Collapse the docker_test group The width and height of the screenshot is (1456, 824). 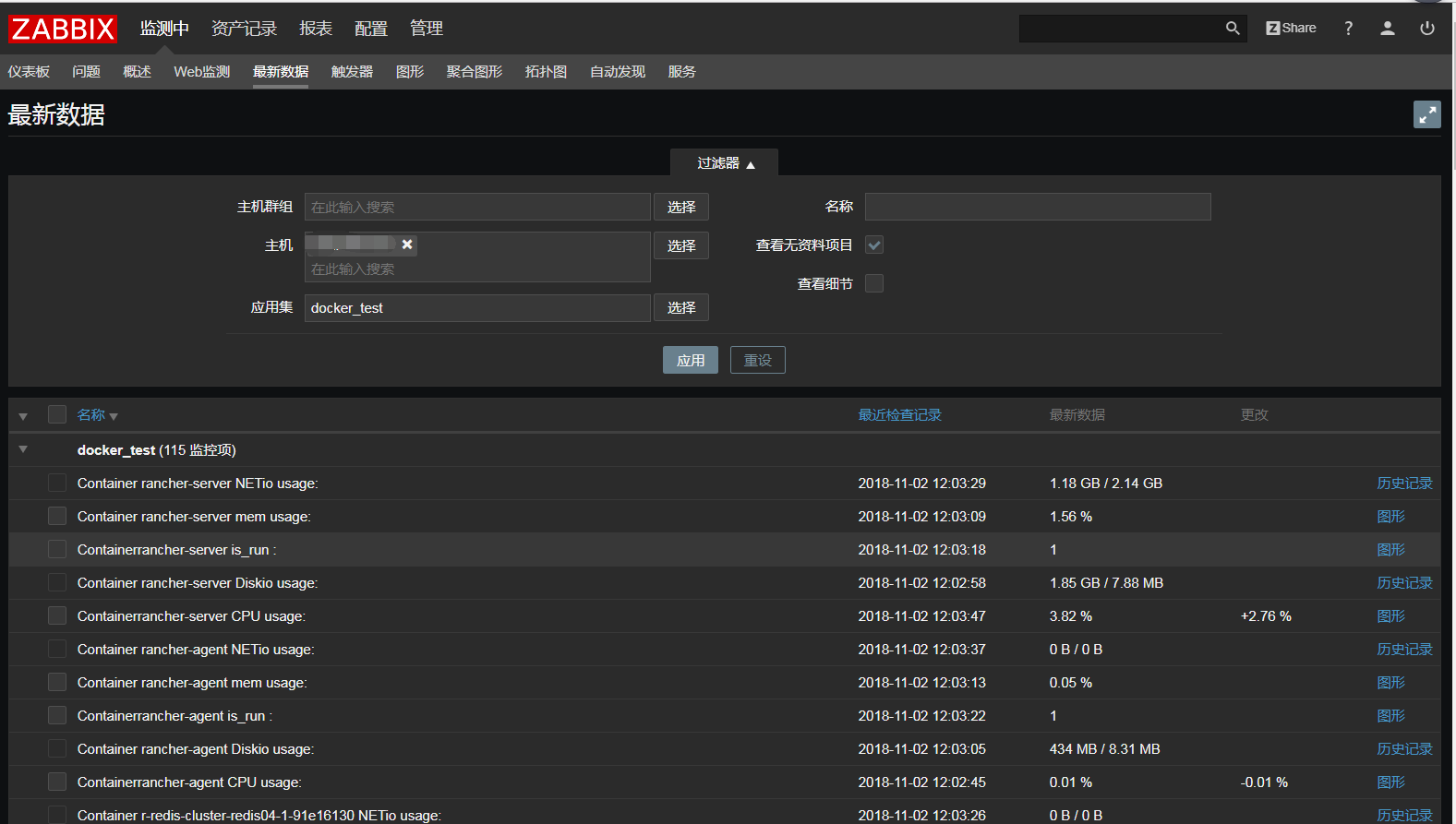click(x=23, y=449)
